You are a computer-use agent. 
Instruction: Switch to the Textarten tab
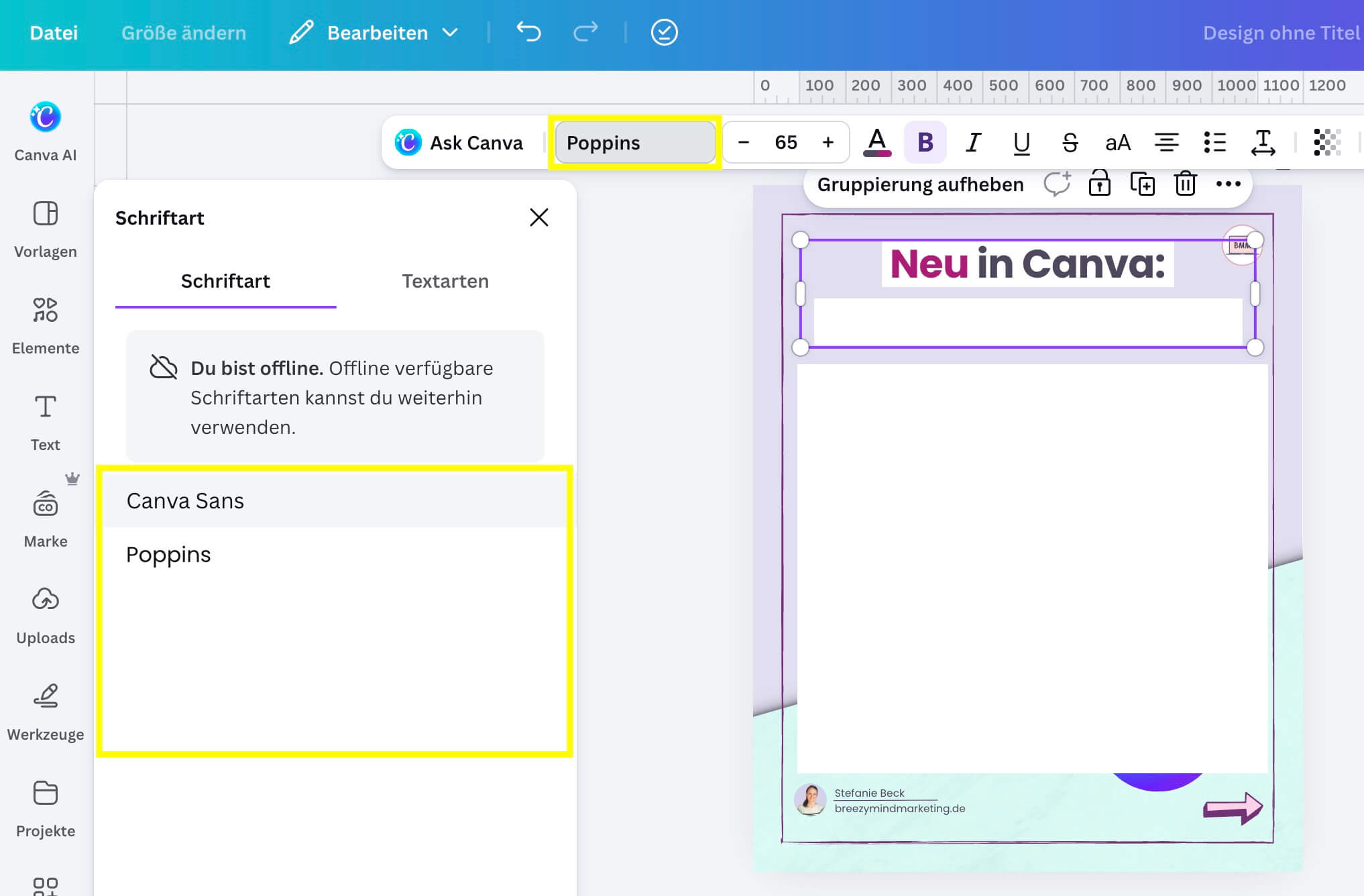pyautogui.click(x=445, y=281)
